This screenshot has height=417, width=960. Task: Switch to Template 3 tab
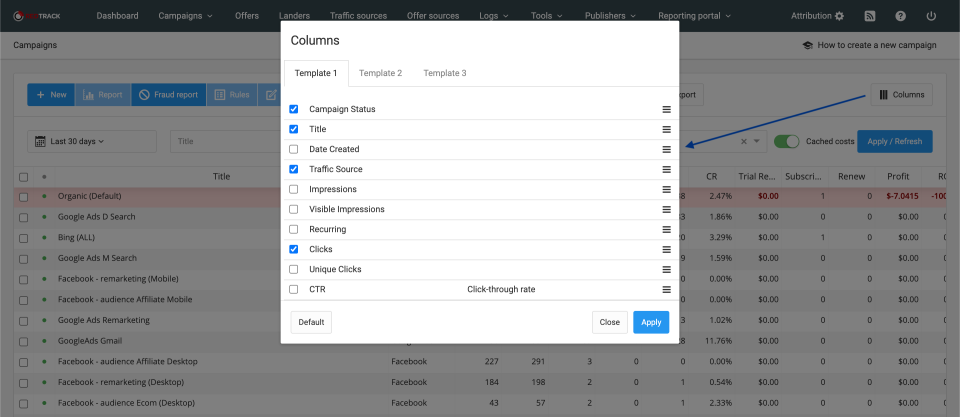pyautogui.click(x=445, y=73)
